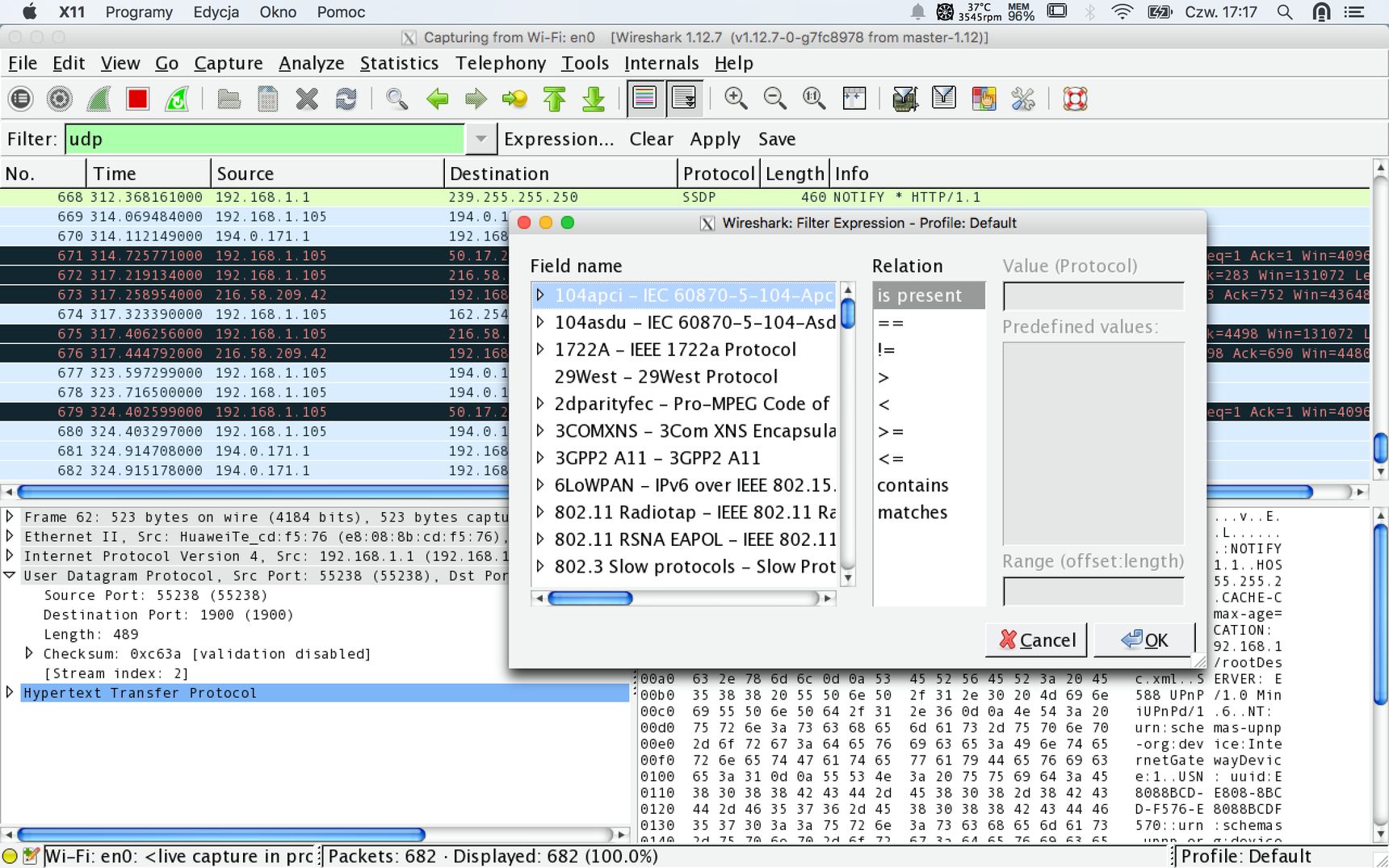The image size is (1389, 868).
Task: Save capture file icon
Action: 267,99
